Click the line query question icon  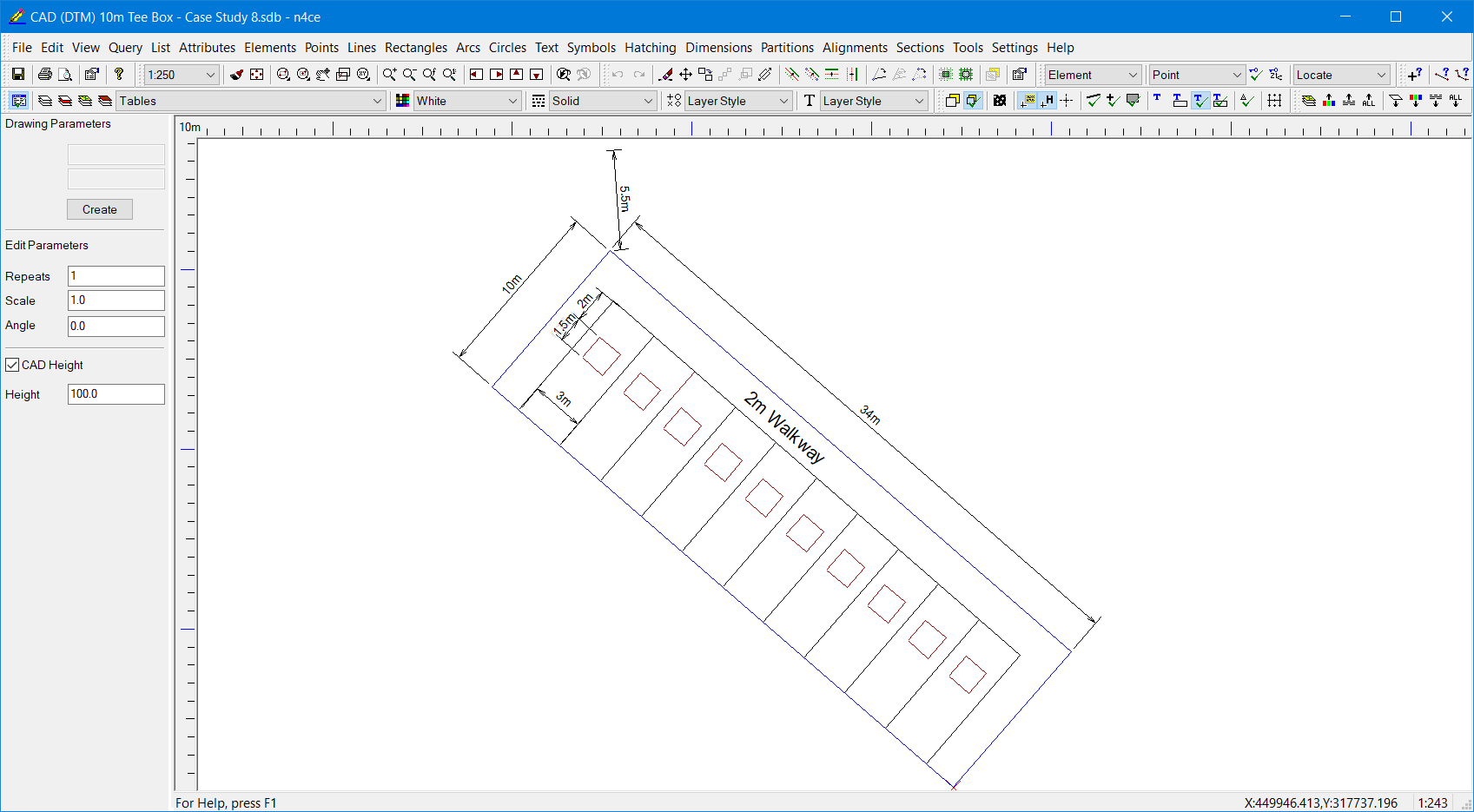(x=1442, y=75)
